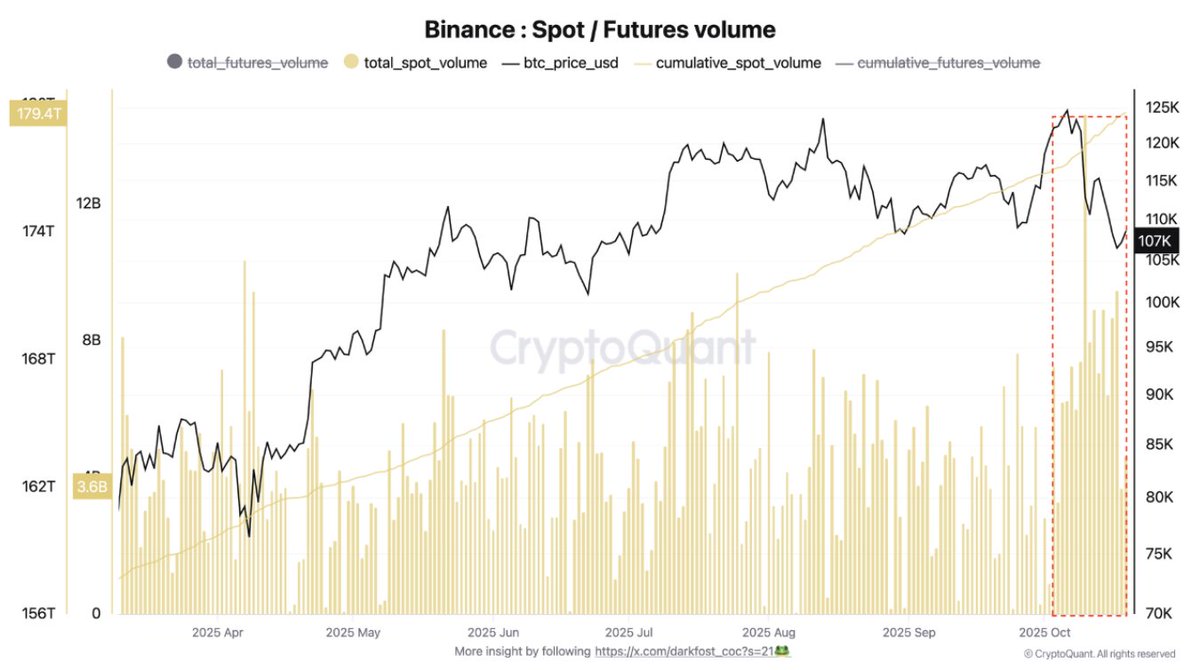Click the CryptoQuant watermark in the chart center
1200x670 pixels.
[622, 348]
